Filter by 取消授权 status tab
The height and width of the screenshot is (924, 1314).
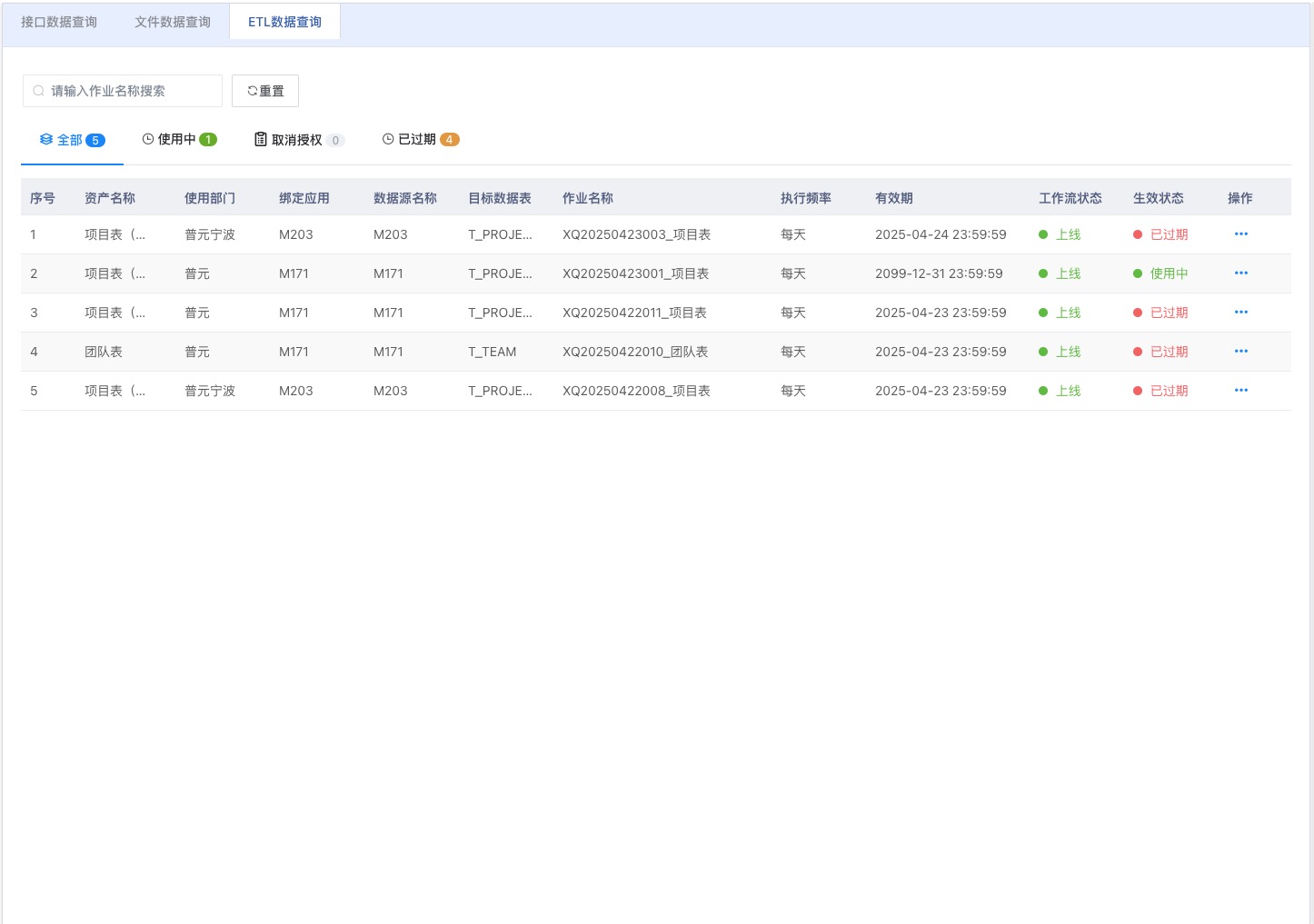[x=298, y=140]
